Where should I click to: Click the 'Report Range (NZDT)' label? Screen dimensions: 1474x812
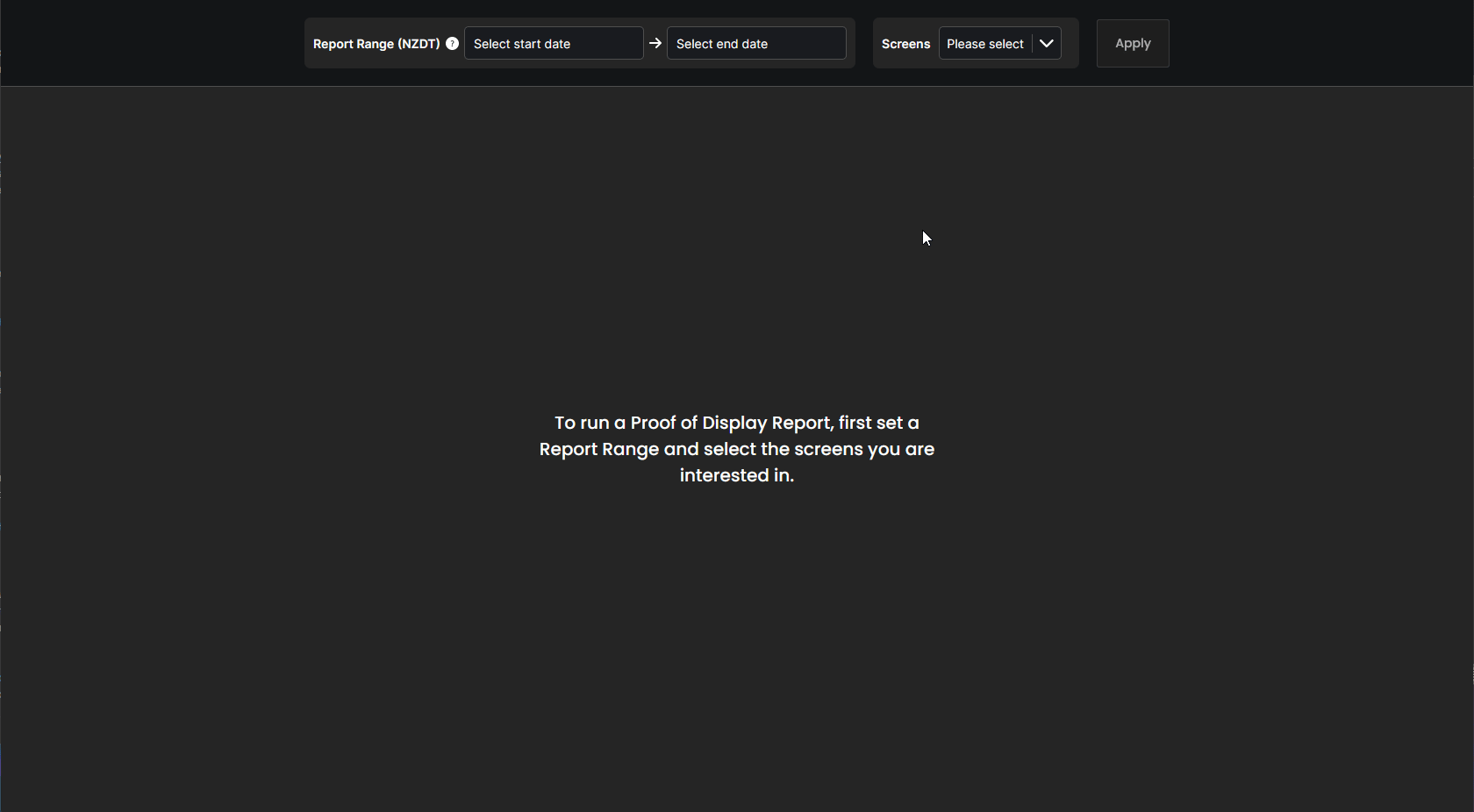pos(376,44)
